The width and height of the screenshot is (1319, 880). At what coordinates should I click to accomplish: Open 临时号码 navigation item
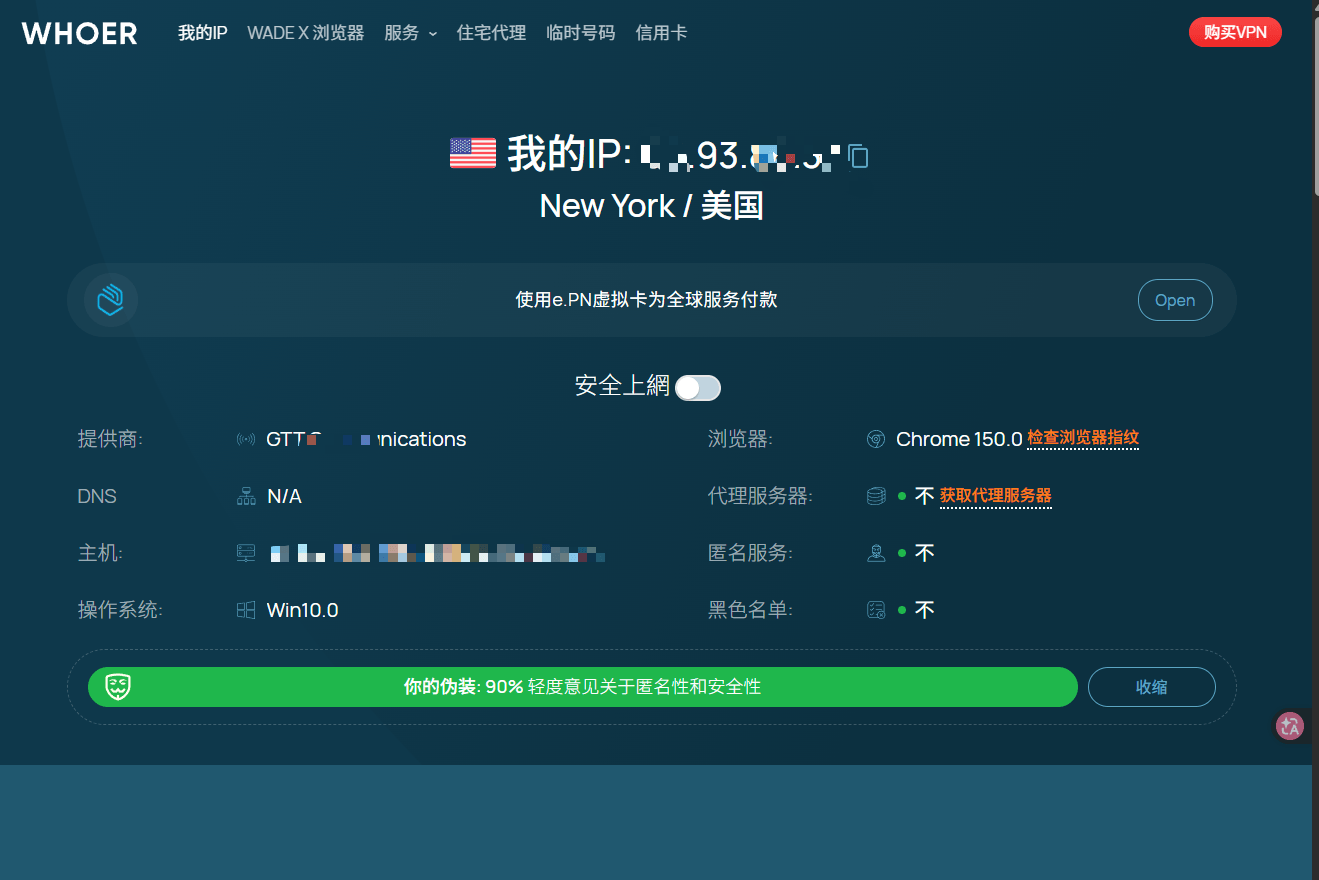coord(581,33)
